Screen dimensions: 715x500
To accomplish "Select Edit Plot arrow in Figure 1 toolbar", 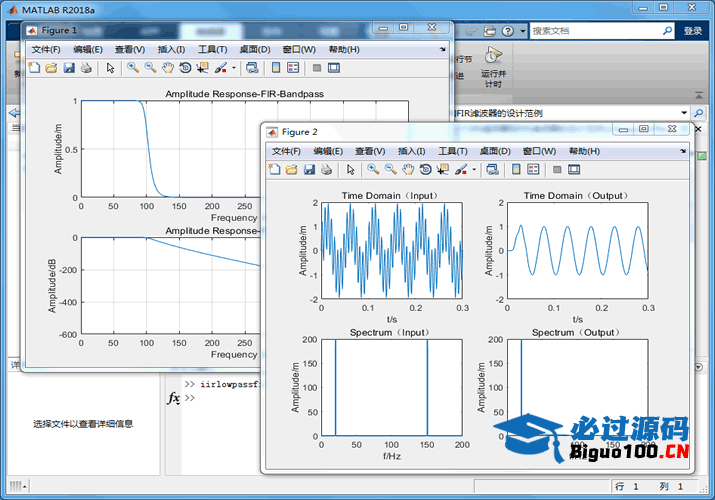I will point(110,68).
